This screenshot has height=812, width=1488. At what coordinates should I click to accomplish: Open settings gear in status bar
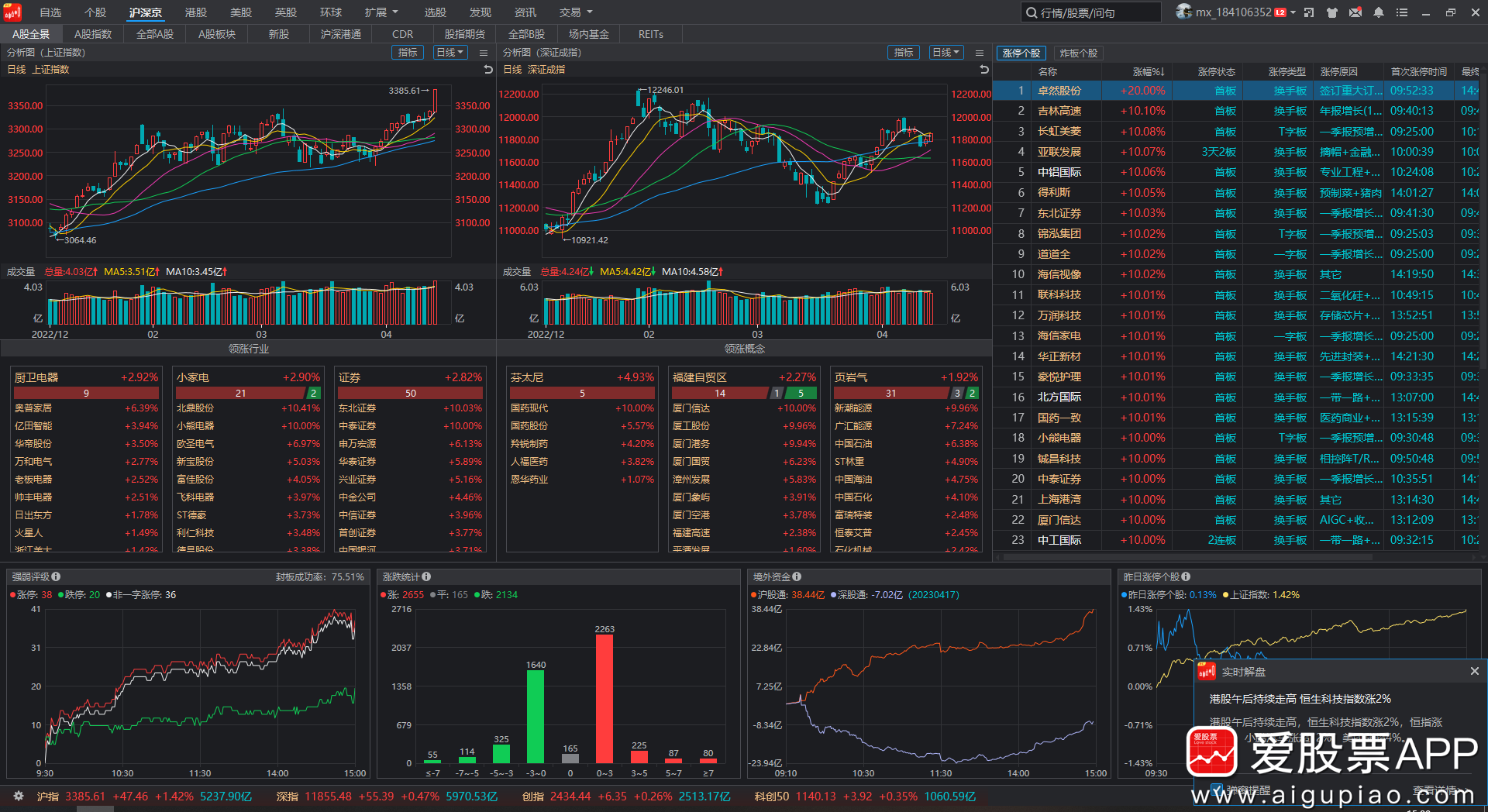point(19,796)
